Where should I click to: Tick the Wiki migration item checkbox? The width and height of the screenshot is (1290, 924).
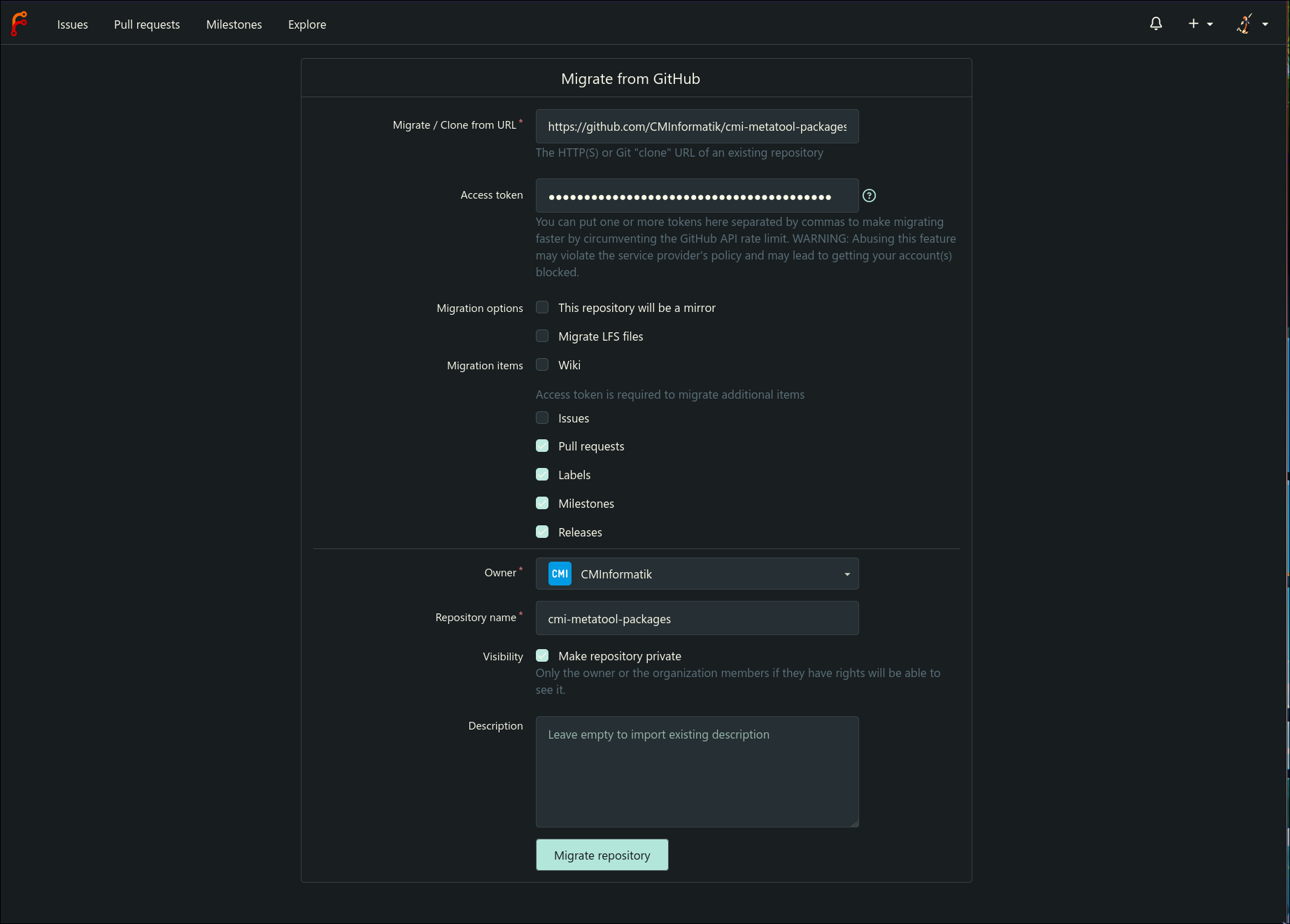[x=542, y=364]
